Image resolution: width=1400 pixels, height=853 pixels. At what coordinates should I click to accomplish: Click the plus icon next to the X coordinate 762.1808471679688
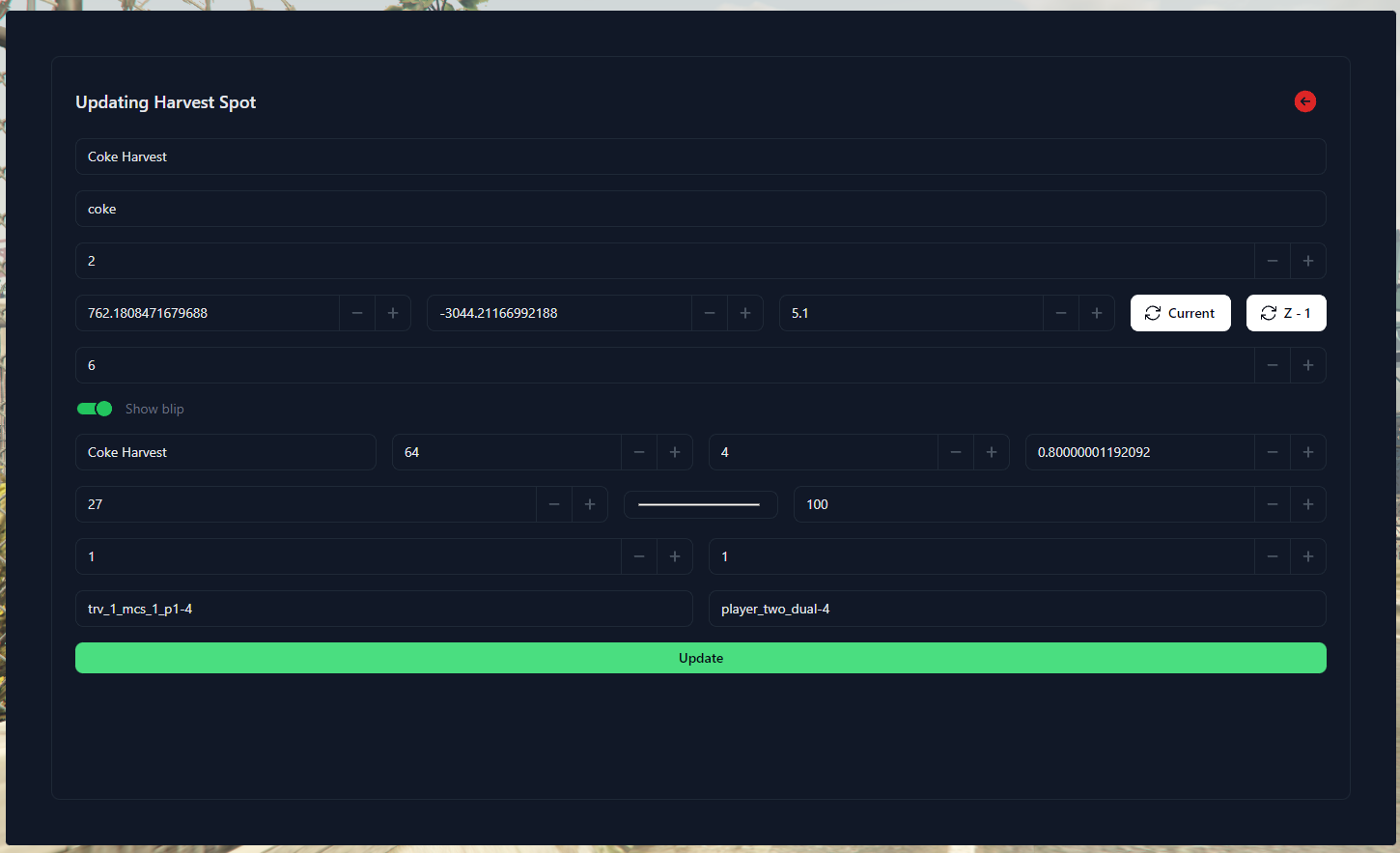(392, 312)
